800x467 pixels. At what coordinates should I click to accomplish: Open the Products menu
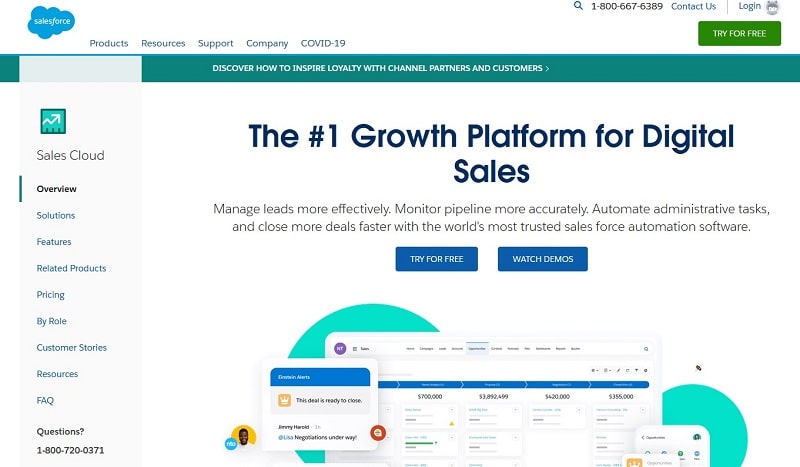point(109,43)
